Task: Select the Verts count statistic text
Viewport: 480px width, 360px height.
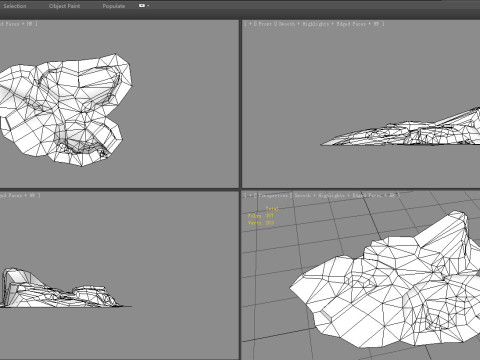Action: click(x=261, y=222)
